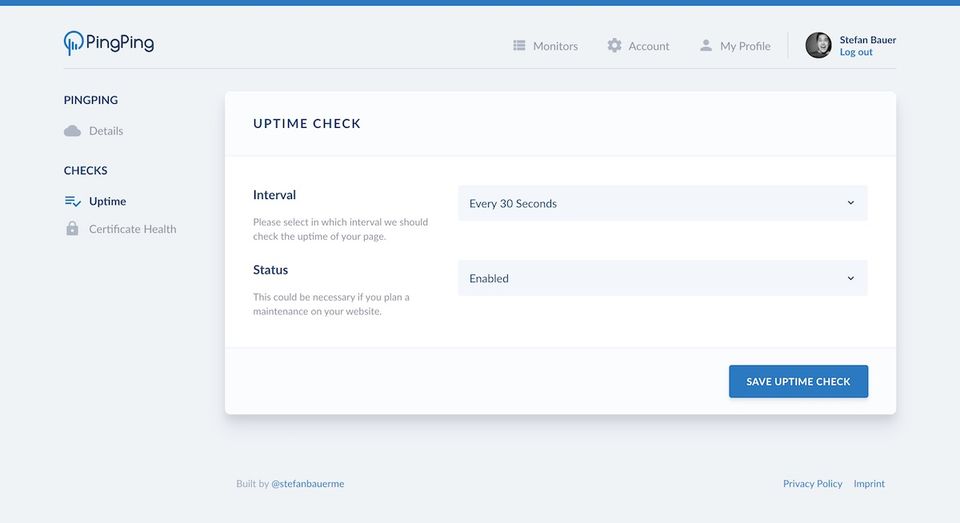The height and width of the screenshot is (523, 960).
Task: Open the @stefanbauerme footer link
Action: tap(307, 484)
